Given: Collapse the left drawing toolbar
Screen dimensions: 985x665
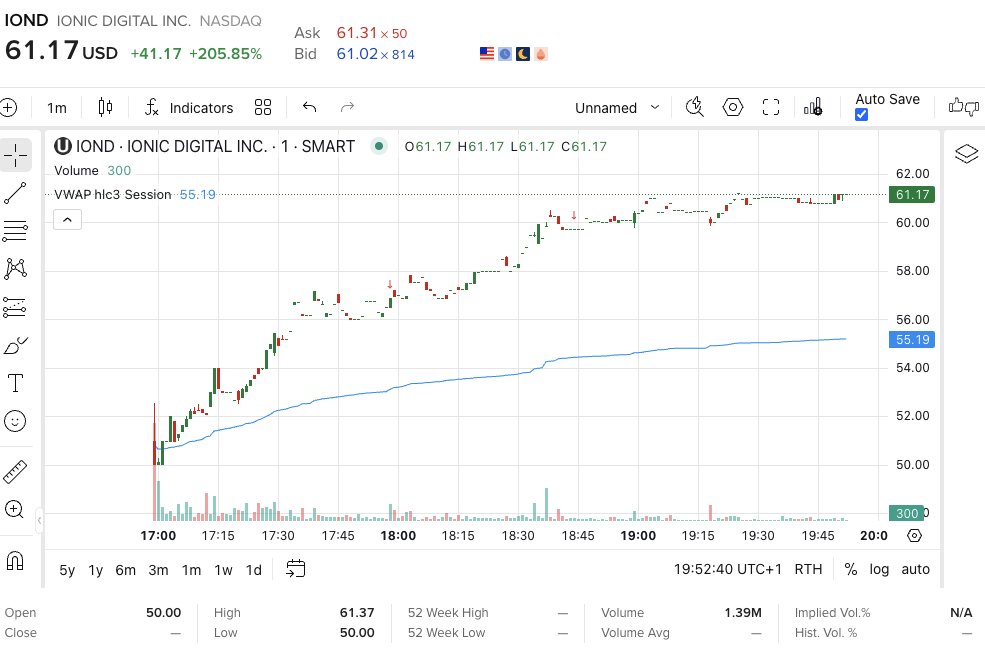Looking at the screenshot, I should pos(40,520).
